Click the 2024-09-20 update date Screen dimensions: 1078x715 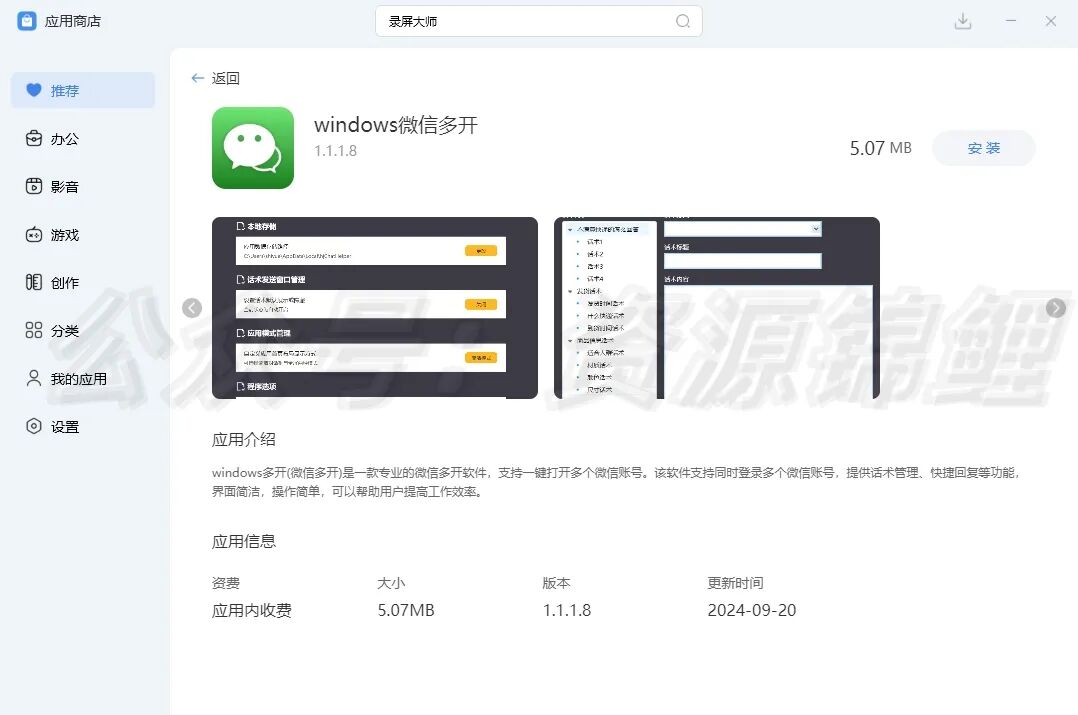click(751, 610)
